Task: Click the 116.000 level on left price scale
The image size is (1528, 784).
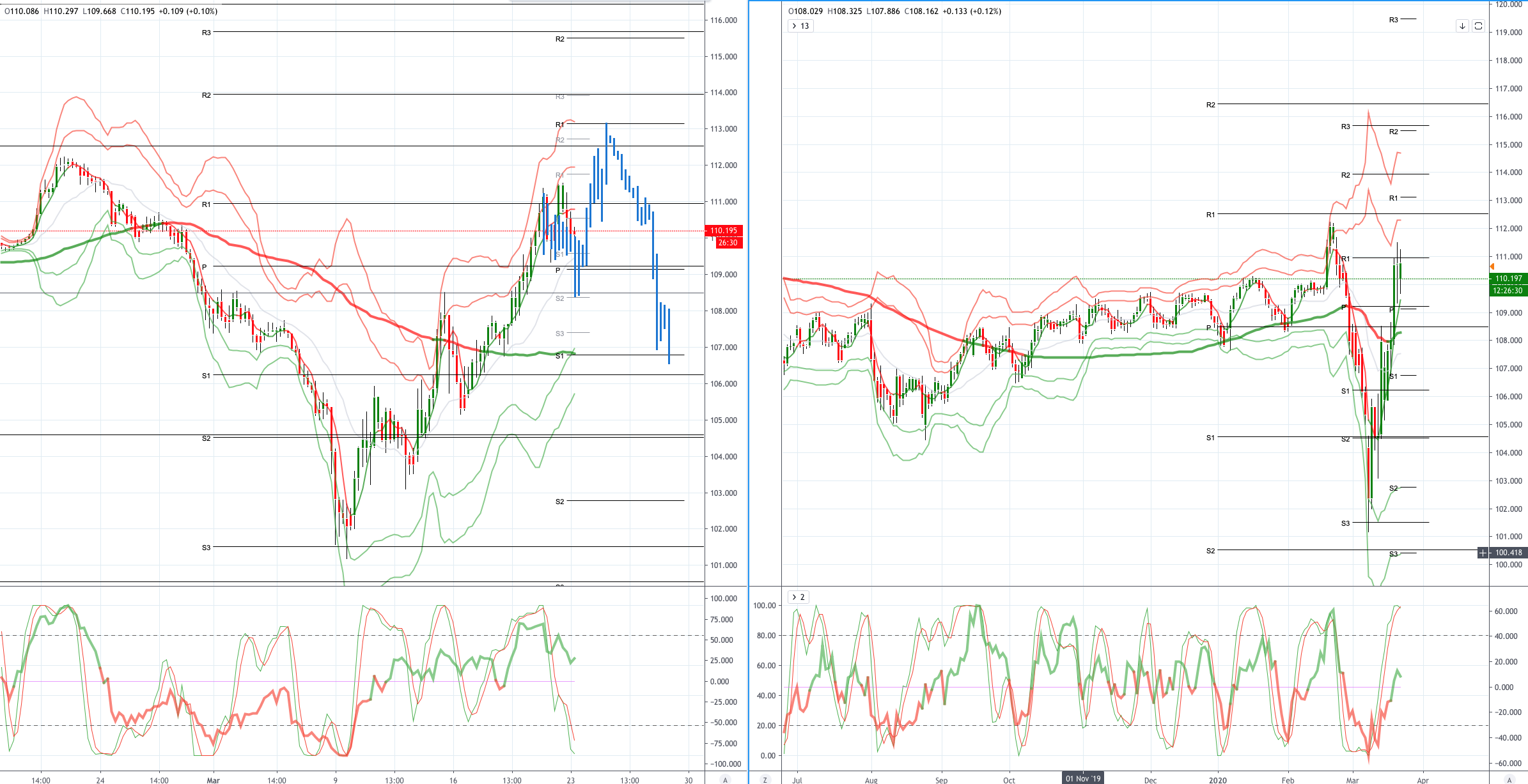Action: tap(724, 20)
